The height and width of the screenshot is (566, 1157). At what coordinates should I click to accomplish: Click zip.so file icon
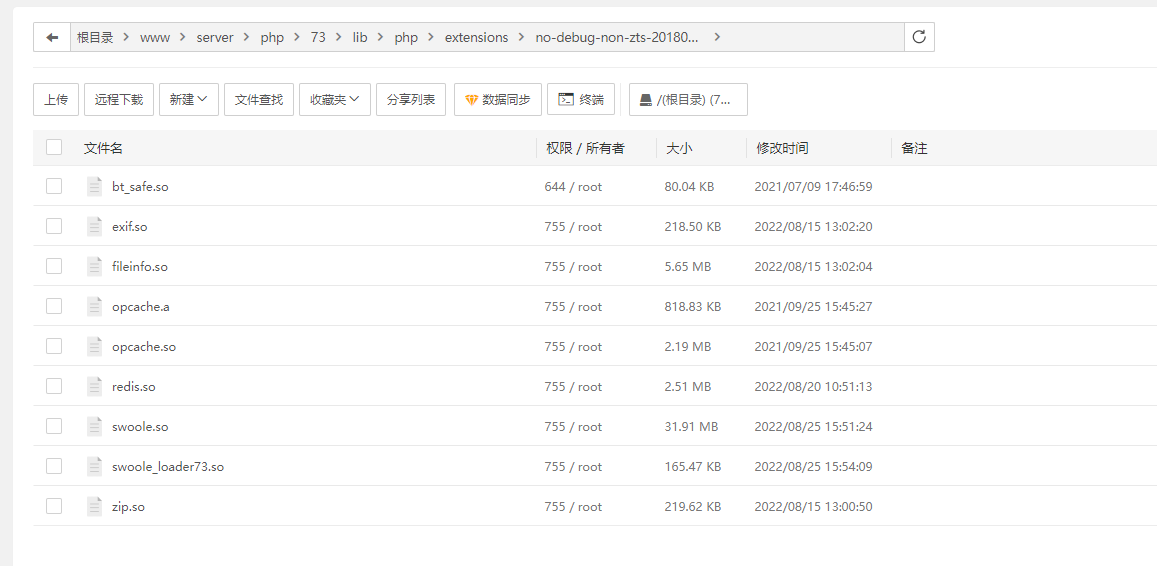(x=94, y=506)
